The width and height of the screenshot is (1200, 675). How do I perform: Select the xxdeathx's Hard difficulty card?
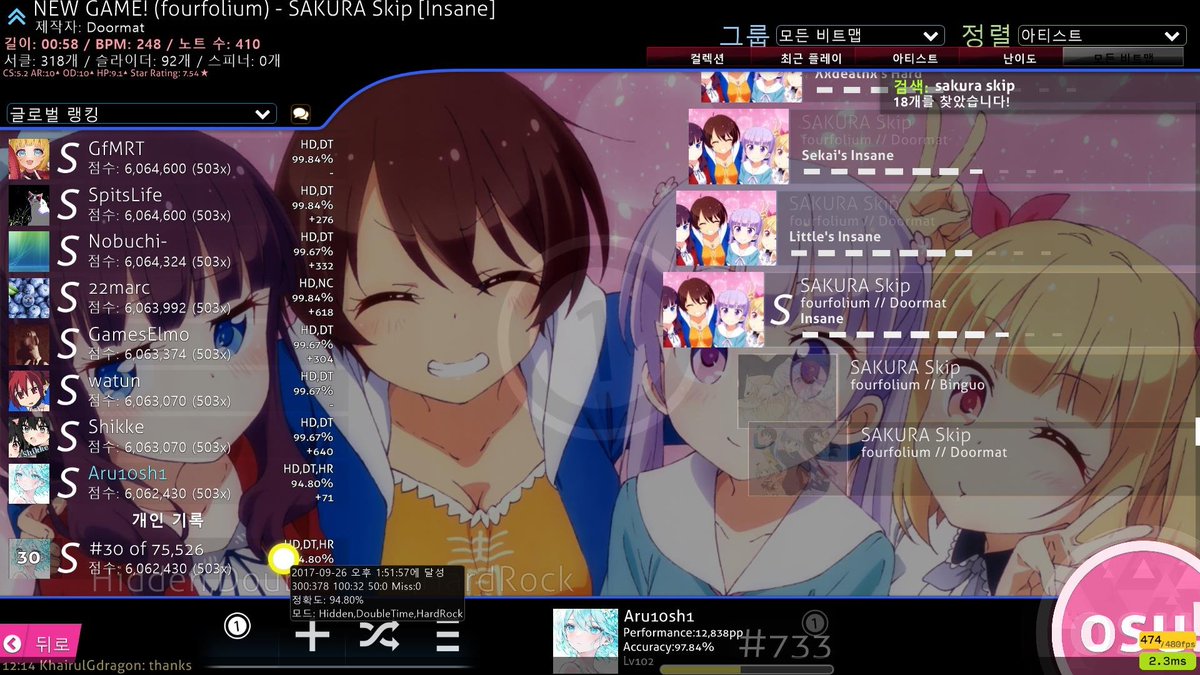coord(948,86)
